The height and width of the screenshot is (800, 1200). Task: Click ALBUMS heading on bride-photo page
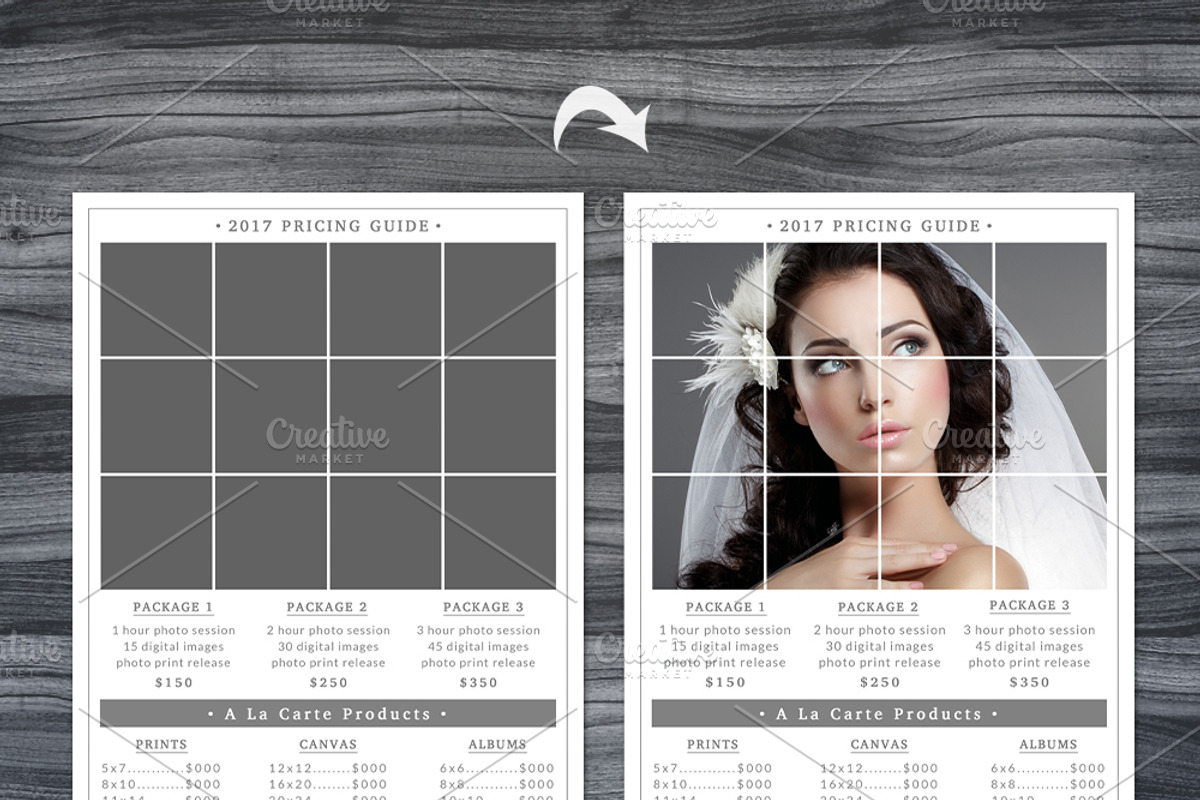click(x=1048, y=744)
